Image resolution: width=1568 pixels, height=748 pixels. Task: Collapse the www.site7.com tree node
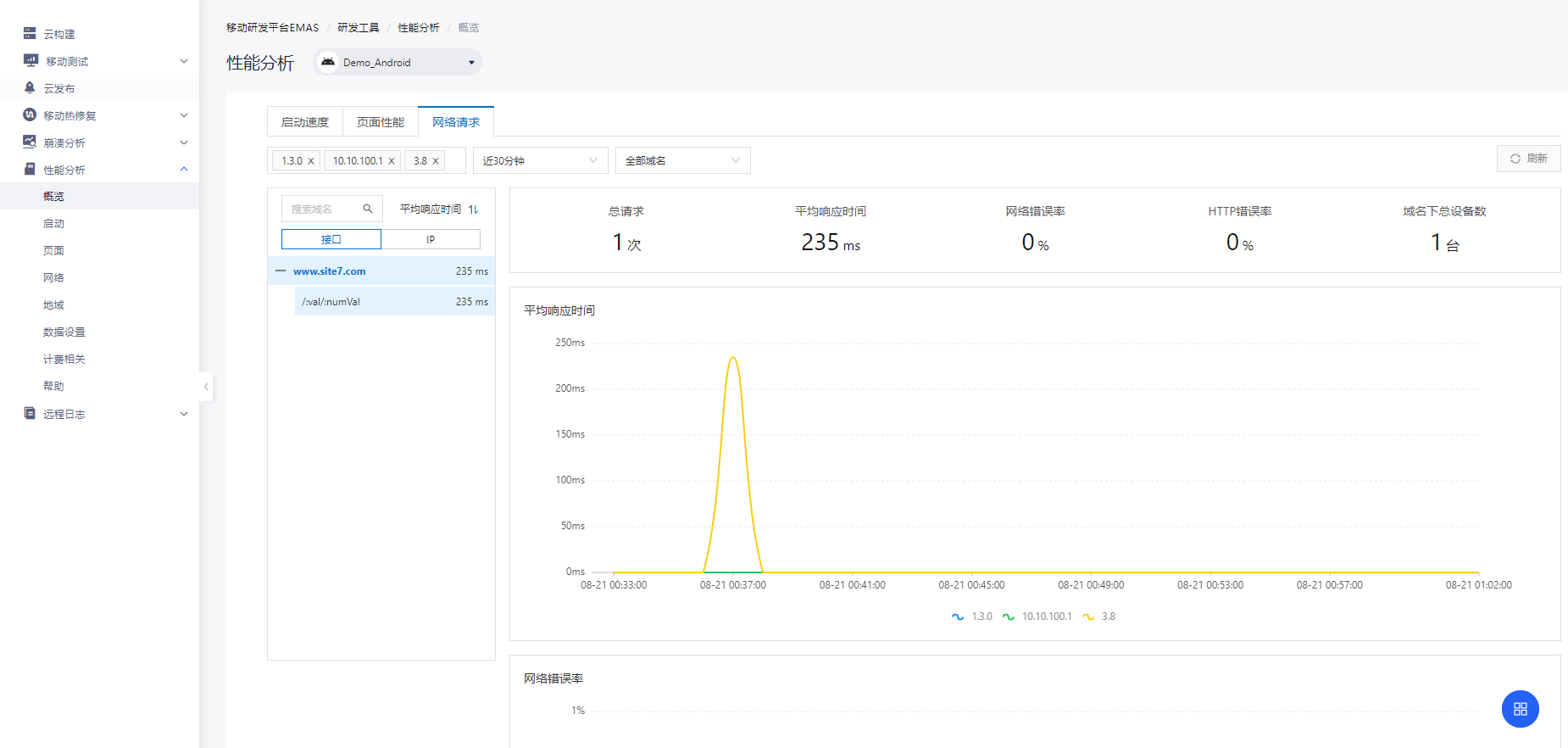(x=281, y=271)
